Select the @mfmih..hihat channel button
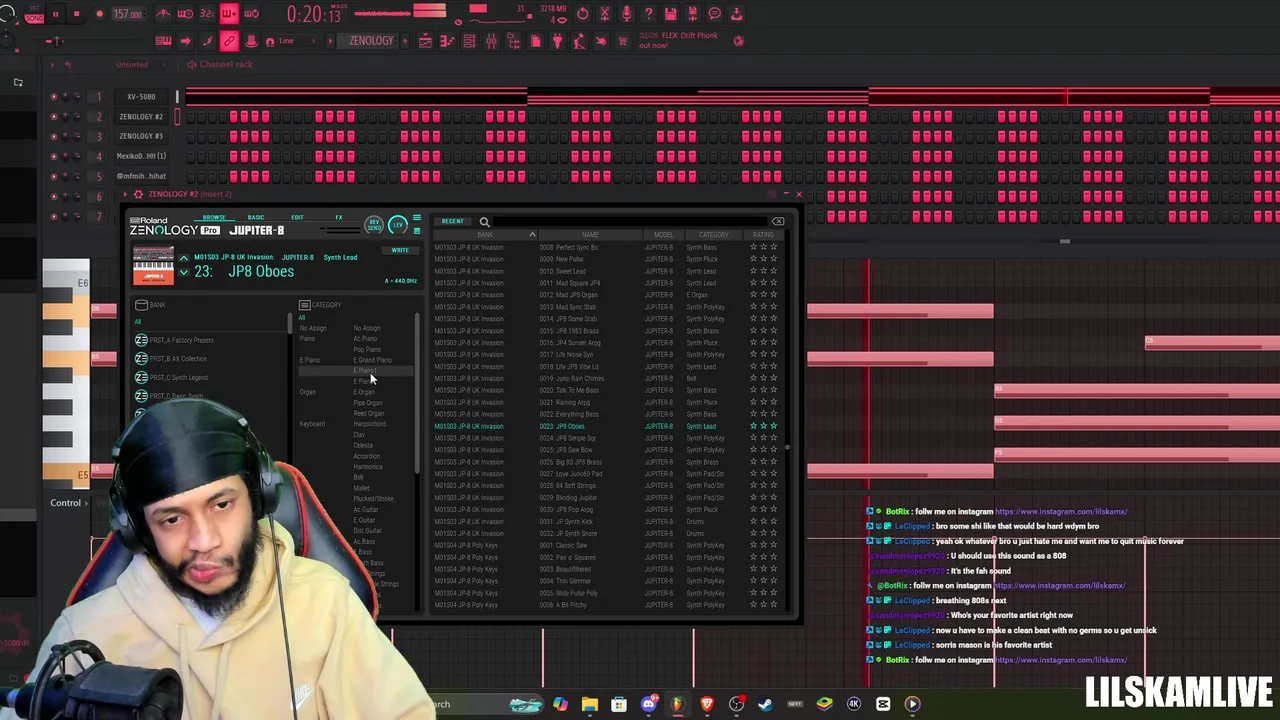The height and width of the screenshot is (720, 1280). [x=141, y=176]
